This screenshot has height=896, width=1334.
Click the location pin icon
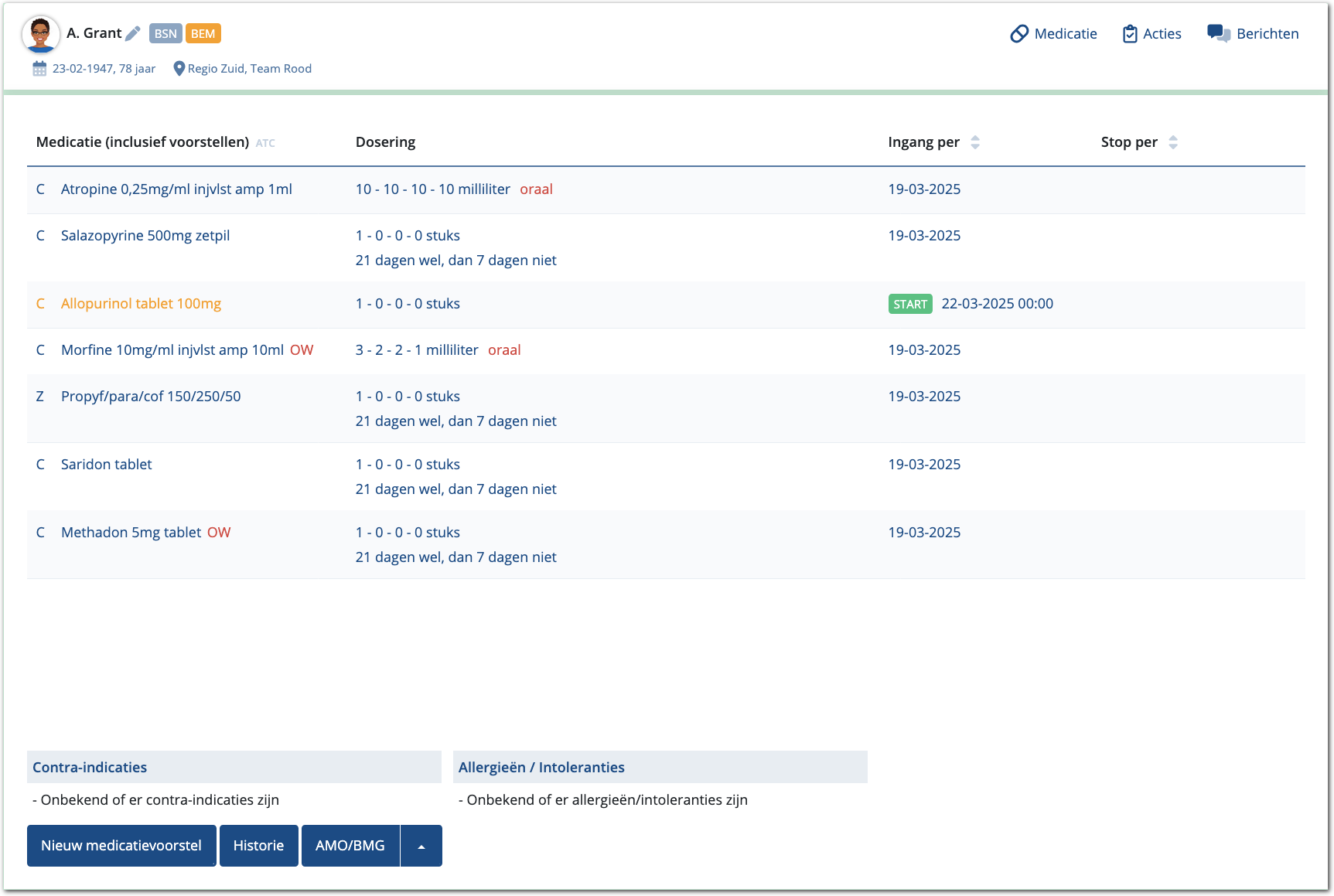point(179,69)
